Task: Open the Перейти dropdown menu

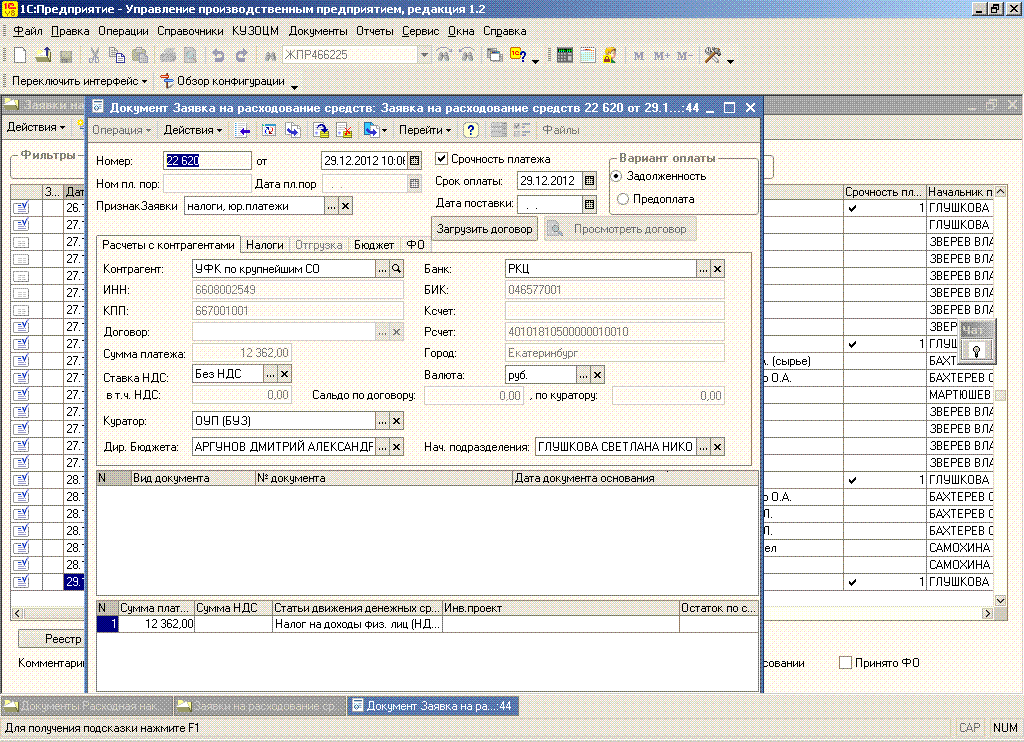Action: tap(424, 130)
